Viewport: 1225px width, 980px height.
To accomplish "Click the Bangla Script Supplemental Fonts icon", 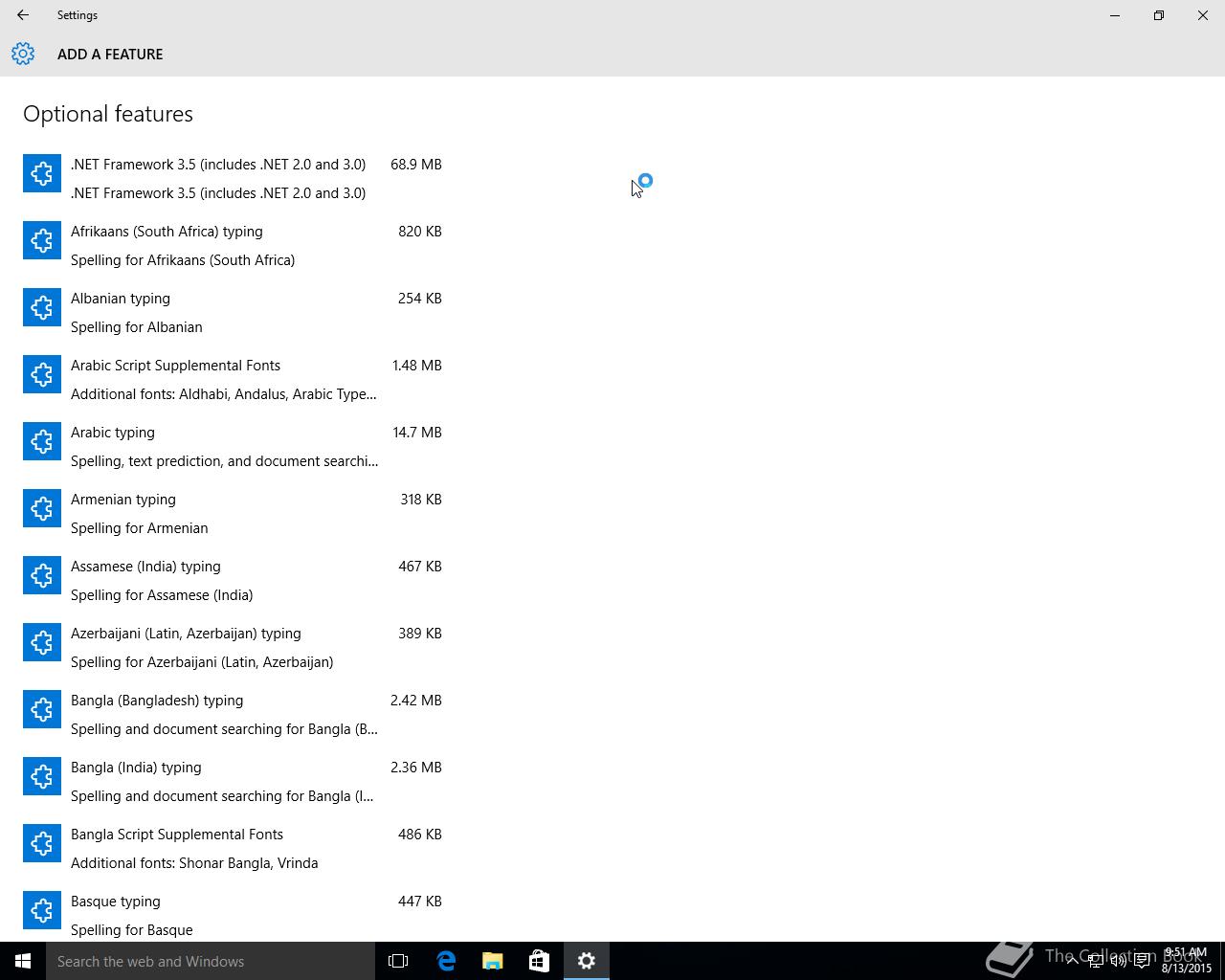I will [x=42, y=843].
